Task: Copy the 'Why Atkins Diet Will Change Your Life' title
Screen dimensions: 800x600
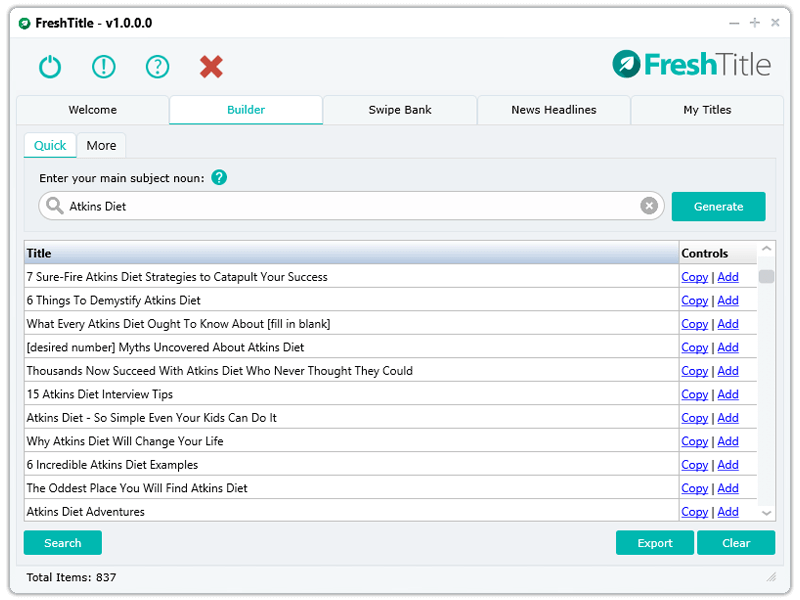Action: pos(694,441)
